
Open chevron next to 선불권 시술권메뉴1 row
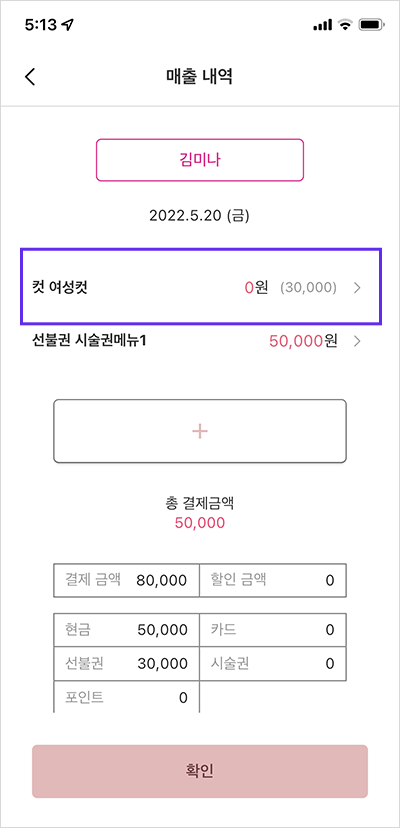click(357, 341)
